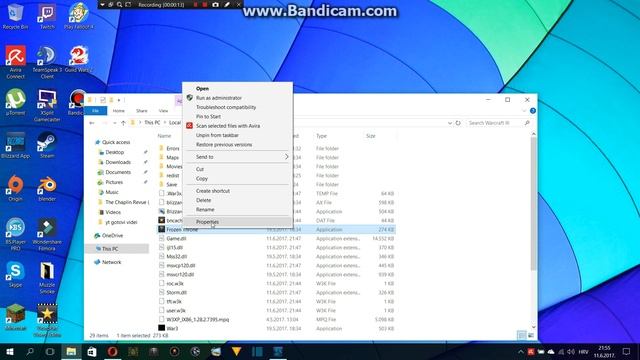Sort by the Size column header
640x360 pixels.
coord(371,136)
